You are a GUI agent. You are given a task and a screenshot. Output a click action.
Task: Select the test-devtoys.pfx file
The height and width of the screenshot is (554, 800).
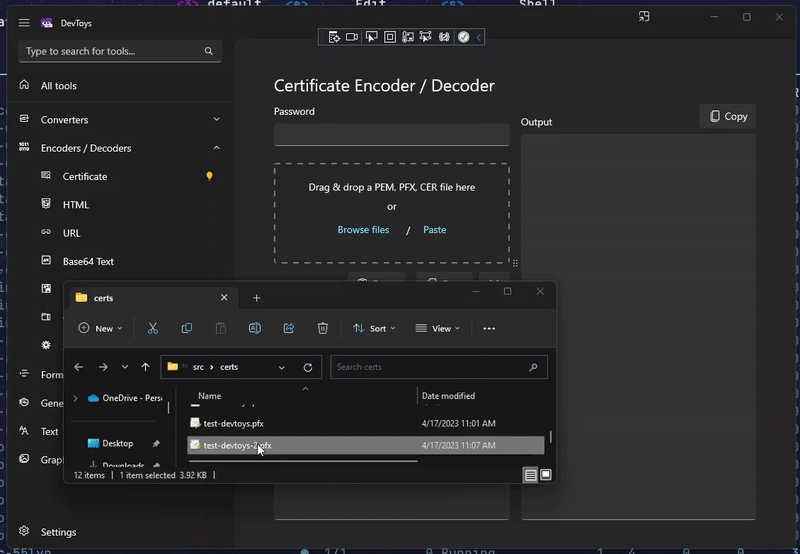(366, 423)
